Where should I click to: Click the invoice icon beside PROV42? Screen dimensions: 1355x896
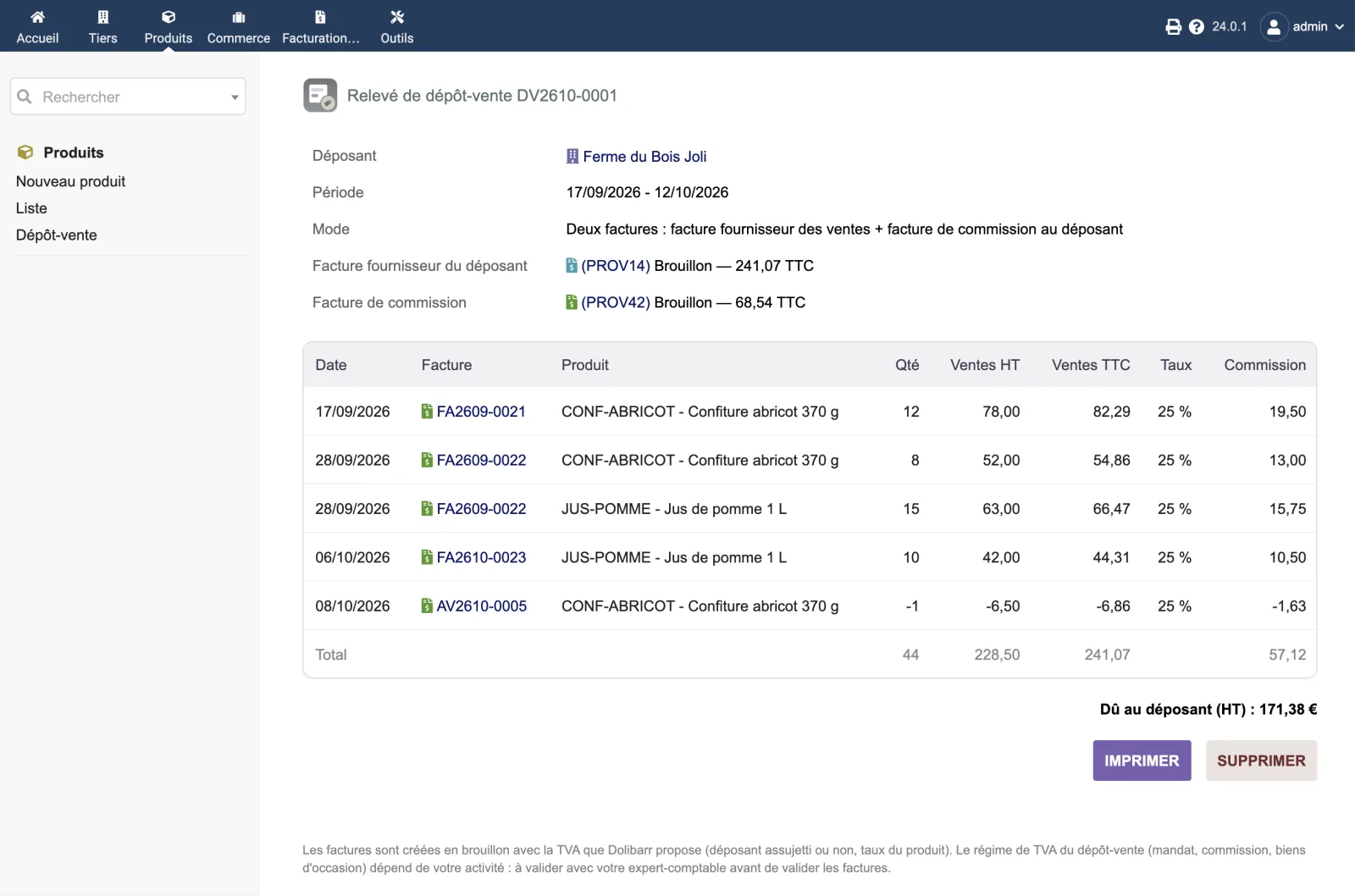(572, 302)
